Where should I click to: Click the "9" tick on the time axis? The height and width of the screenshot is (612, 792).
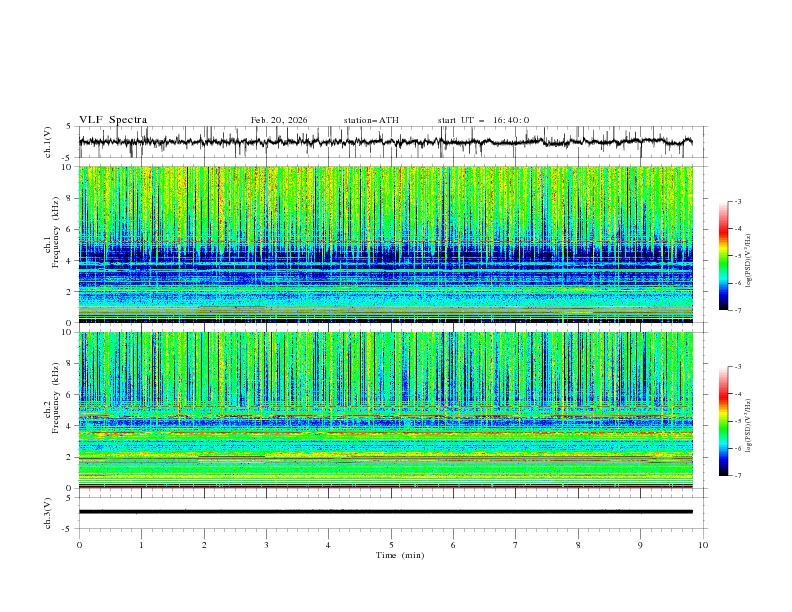640,545
